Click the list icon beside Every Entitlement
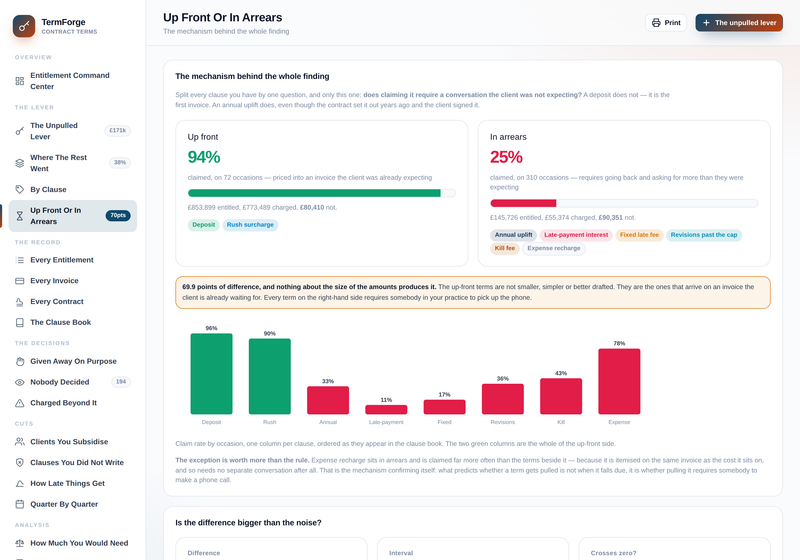The image size is (800, 560). point(19,260)
